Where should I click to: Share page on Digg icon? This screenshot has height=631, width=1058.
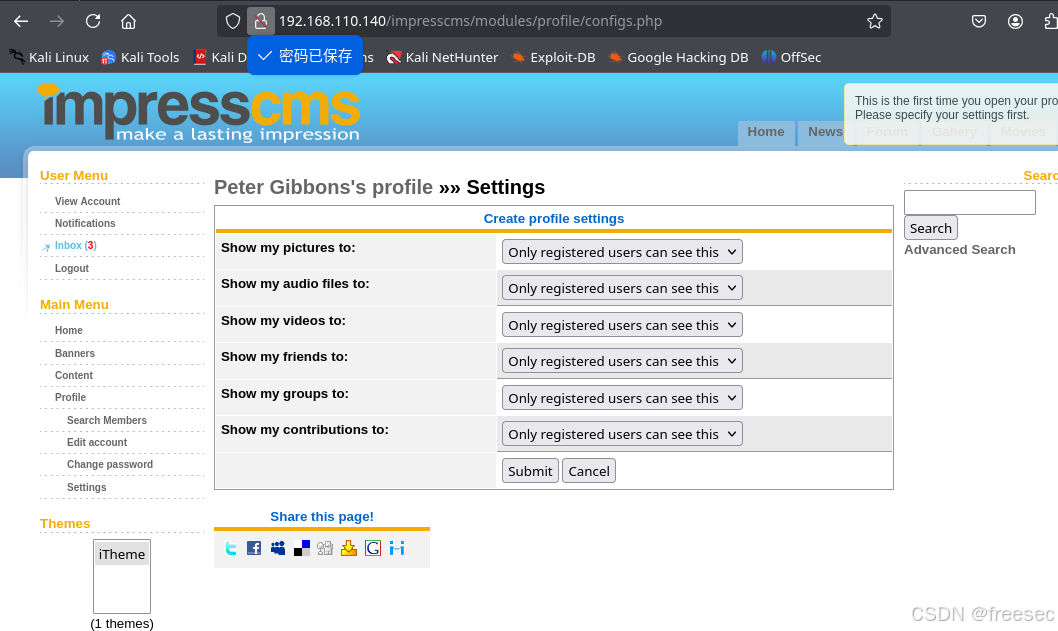(x=325, y=548)
